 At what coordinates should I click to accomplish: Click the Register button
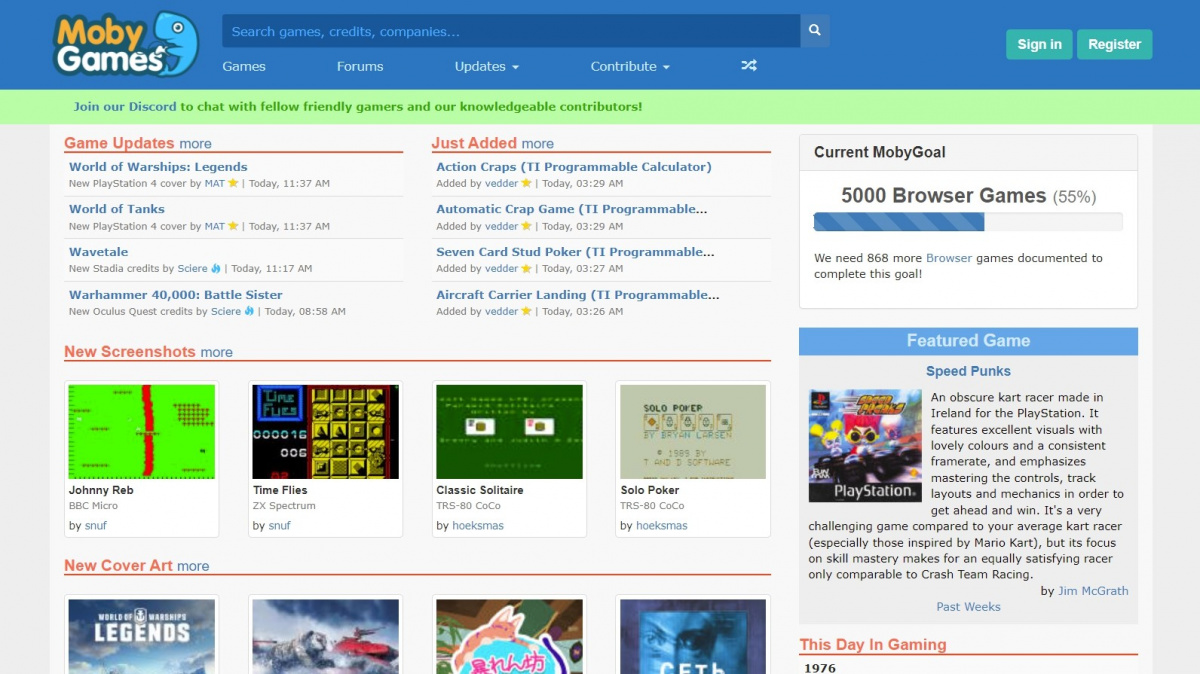click(1114, 44)
